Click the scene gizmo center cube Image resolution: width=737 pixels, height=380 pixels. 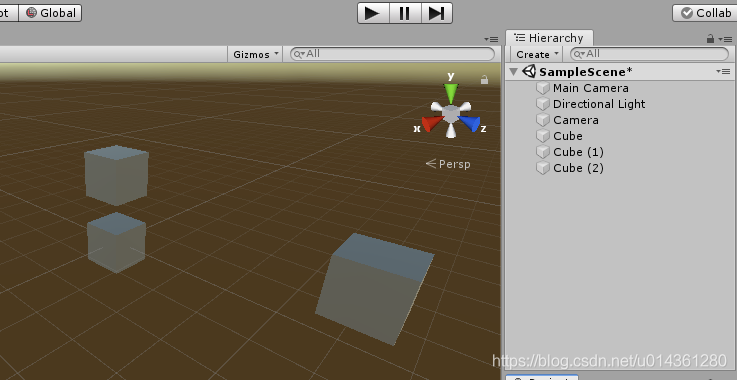tap(451, 114)
